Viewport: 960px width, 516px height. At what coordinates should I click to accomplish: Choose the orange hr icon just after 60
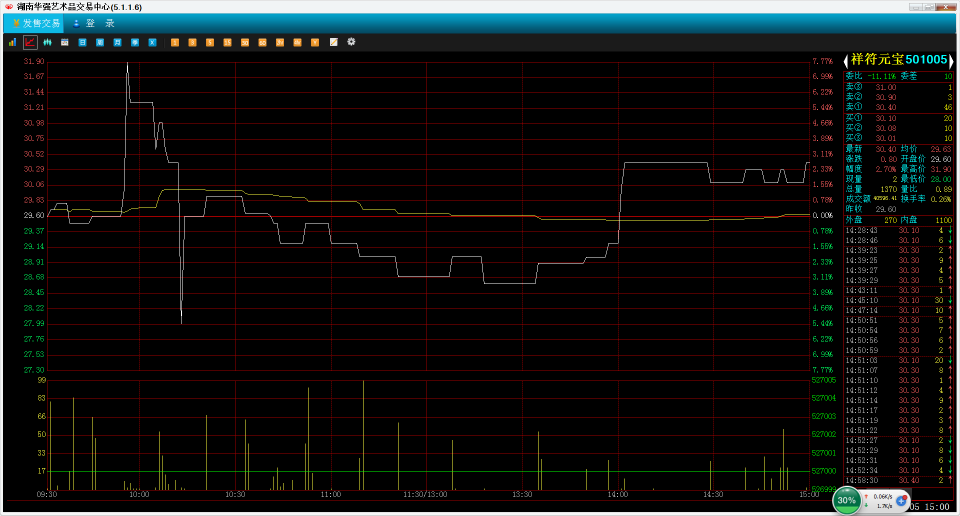(280, 42)
